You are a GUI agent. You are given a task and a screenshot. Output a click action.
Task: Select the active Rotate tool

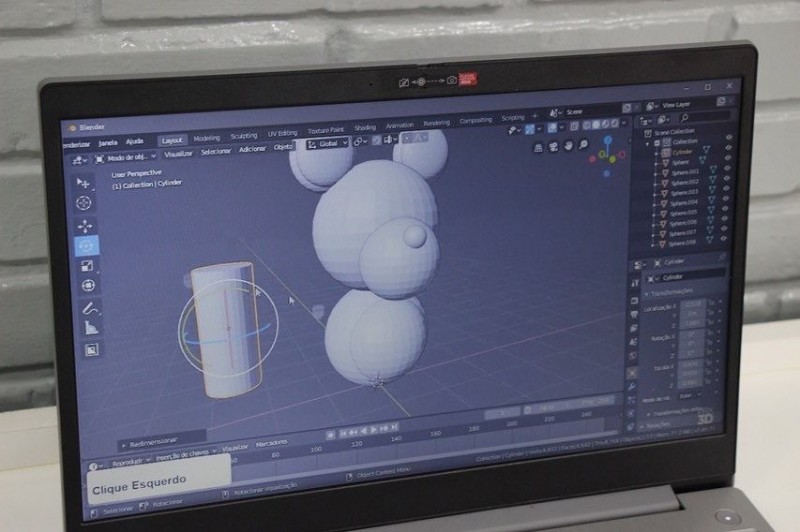click(86, 246)
